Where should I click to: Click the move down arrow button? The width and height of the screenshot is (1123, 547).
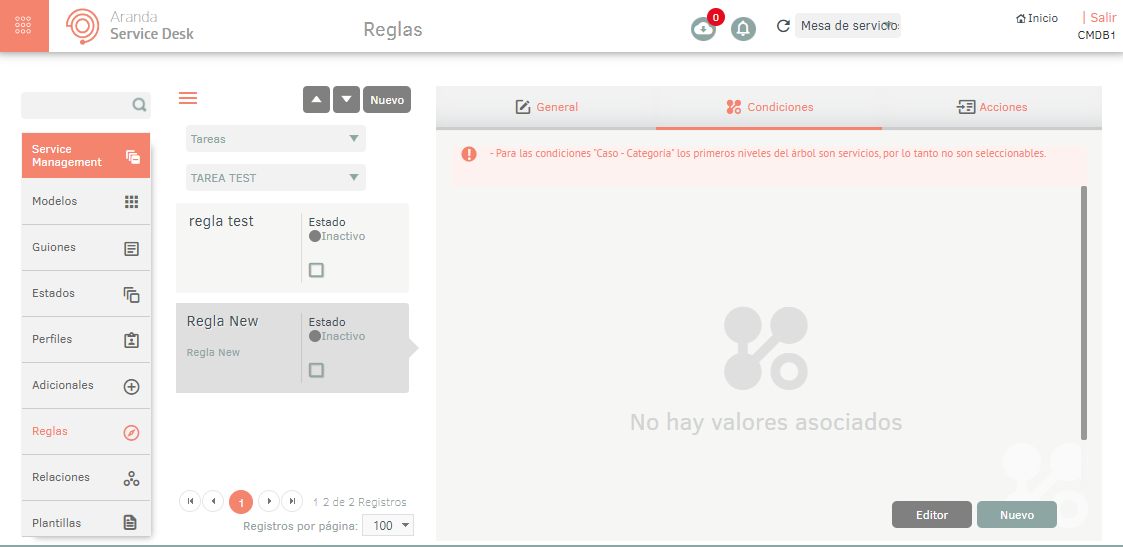(x=346, y=100)
